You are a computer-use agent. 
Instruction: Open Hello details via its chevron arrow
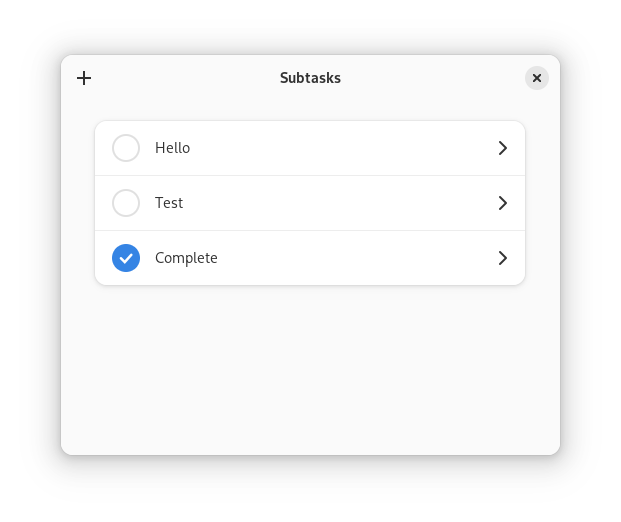point(503,148)
